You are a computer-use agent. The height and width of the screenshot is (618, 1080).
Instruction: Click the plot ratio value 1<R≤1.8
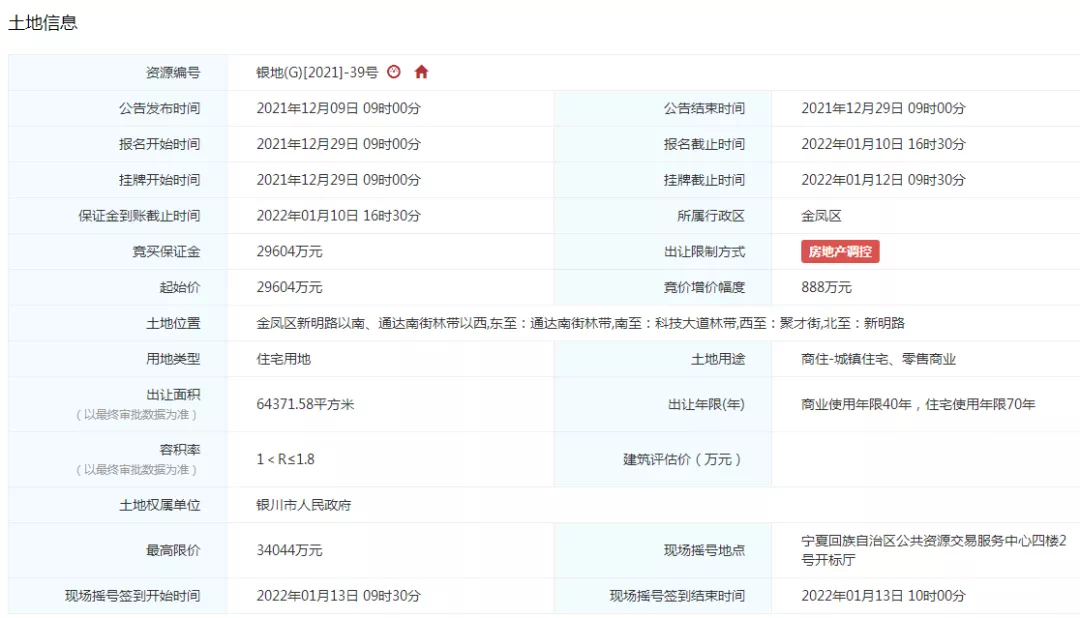(285, 459)
